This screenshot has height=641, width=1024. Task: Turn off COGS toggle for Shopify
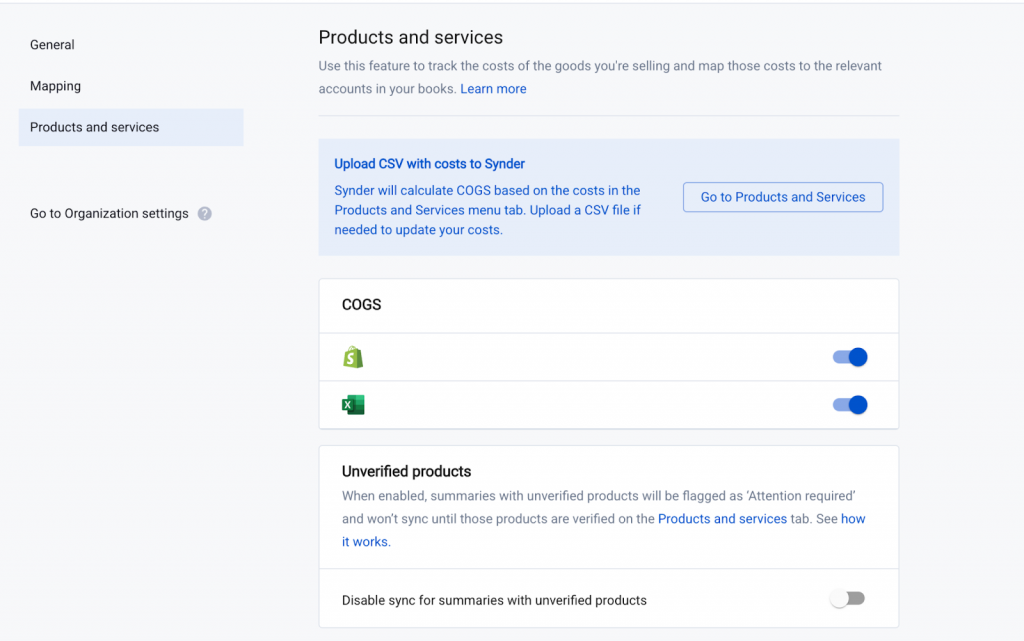[850, 357]
